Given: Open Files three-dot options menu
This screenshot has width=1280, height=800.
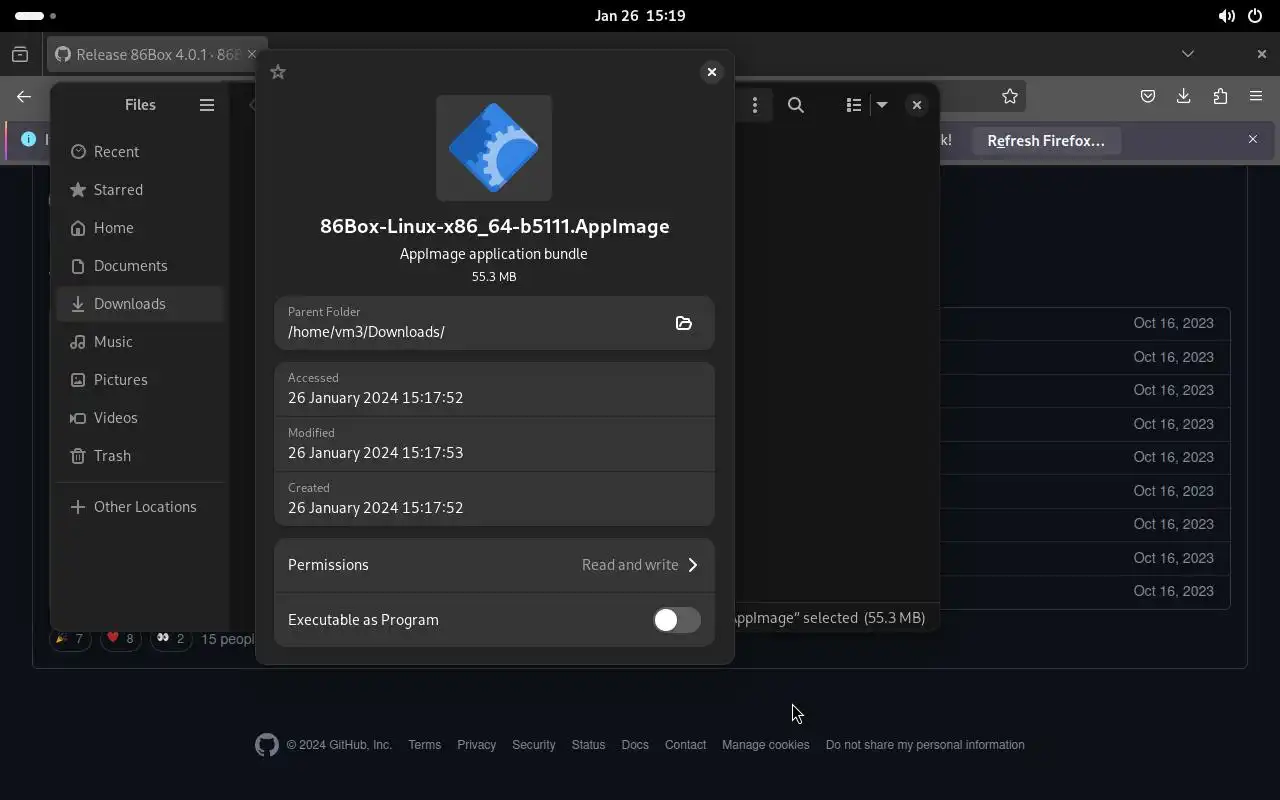Looking at the screenshot, I should (x=755, y=105).
